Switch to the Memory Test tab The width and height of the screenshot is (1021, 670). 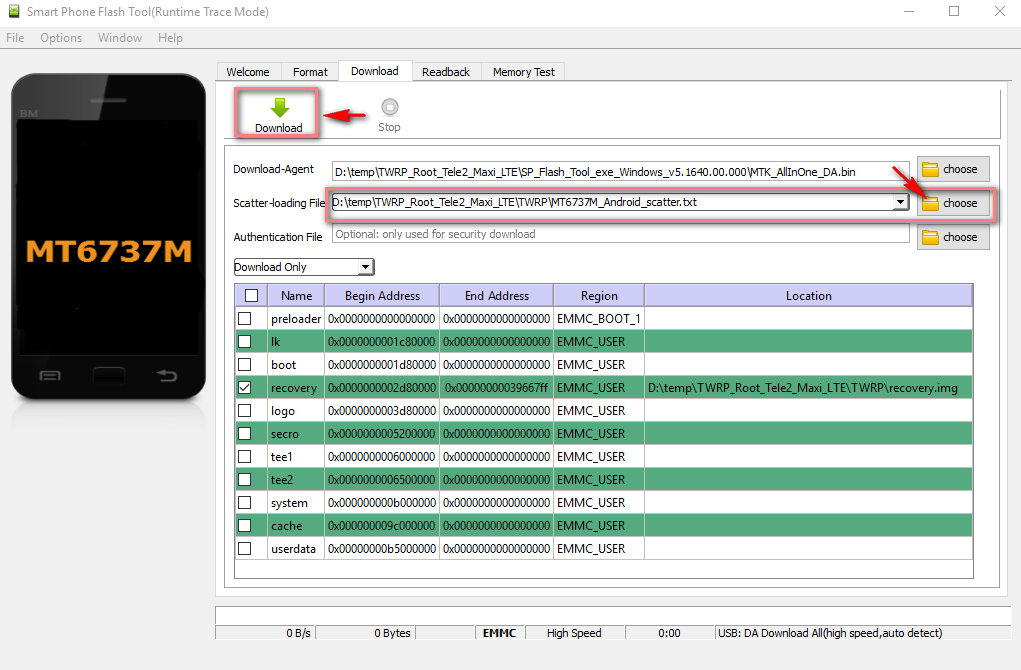pyautogui.click(x=524, y=72)
